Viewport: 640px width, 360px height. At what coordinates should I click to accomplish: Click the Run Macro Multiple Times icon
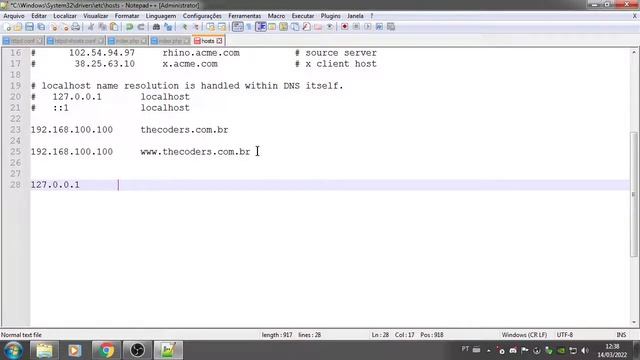coord(379,27)
